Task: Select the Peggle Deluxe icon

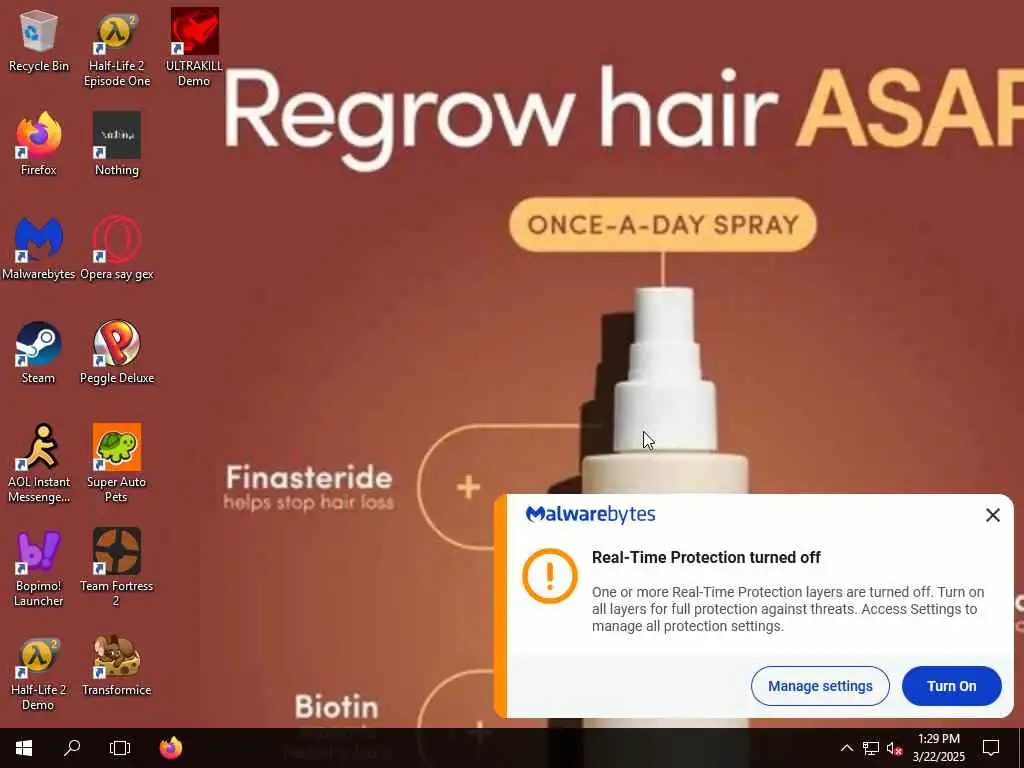Action: pyautogui.click(x=117, y=353)
